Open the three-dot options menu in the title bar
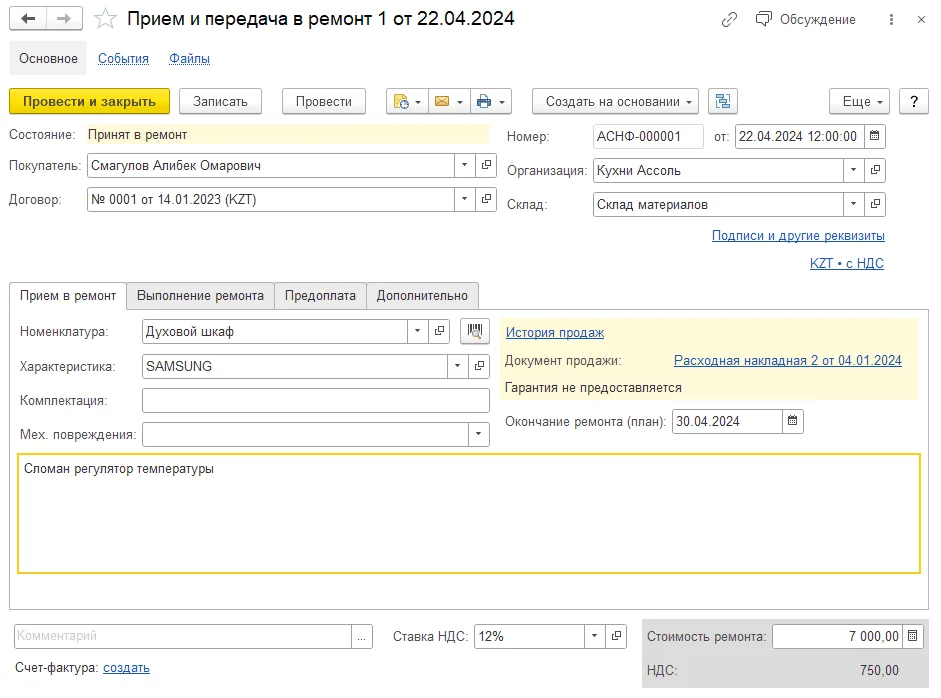This screenshot has width=941, height=698. [x=891, y=19]
